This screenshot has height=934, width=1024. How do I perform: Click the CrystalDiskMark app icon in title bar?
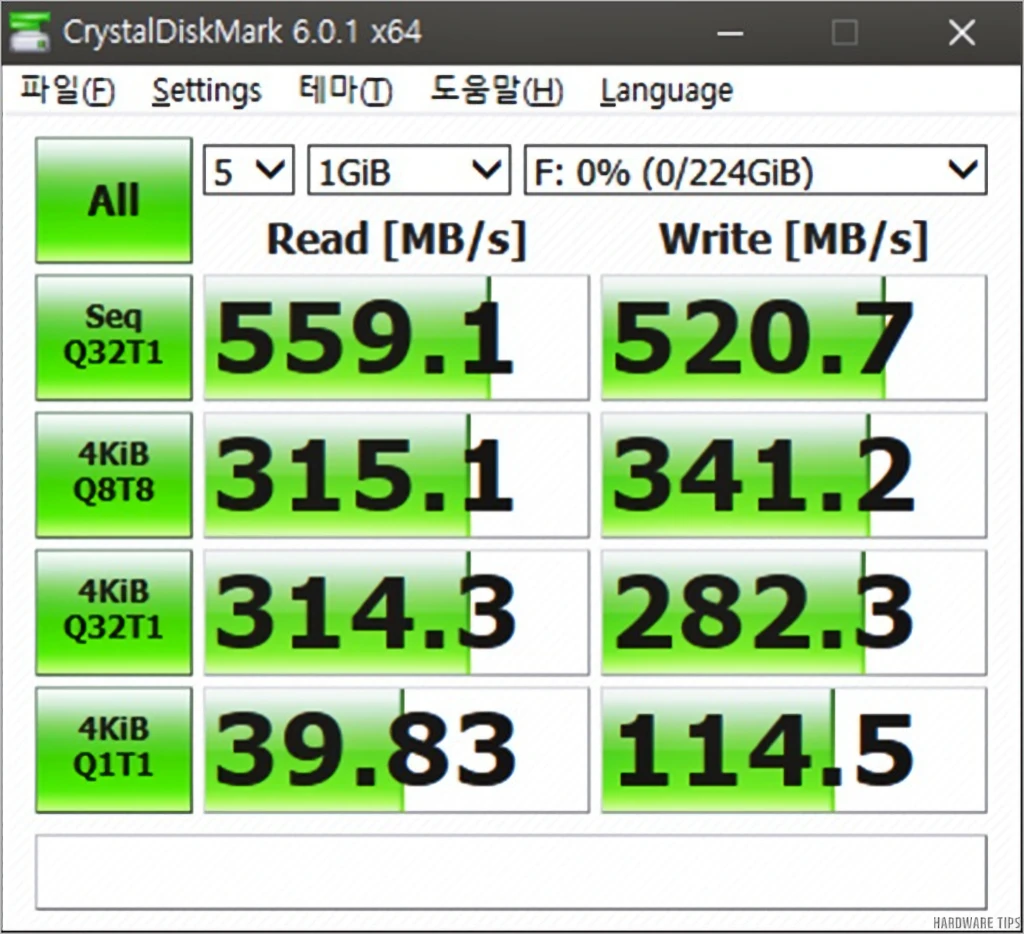29,32
